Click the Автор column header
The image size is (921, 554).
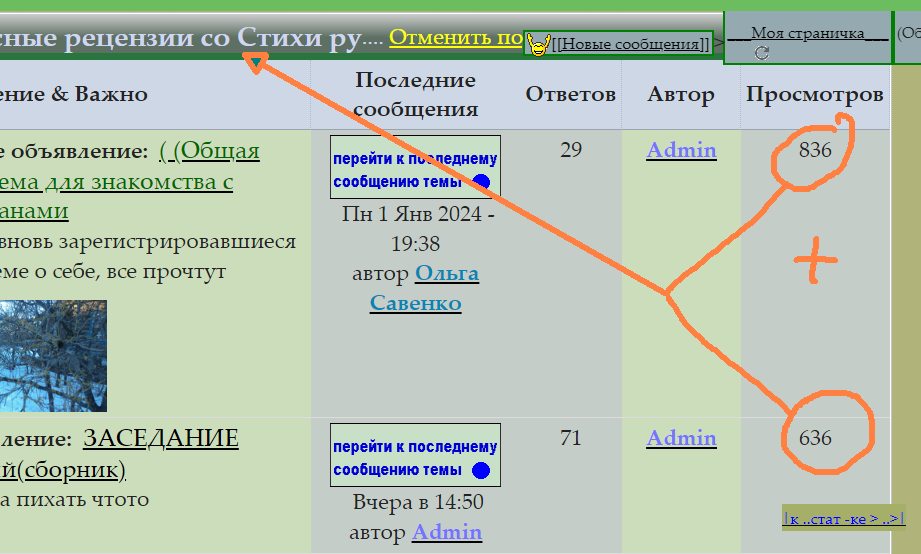[x=681, y=95]
